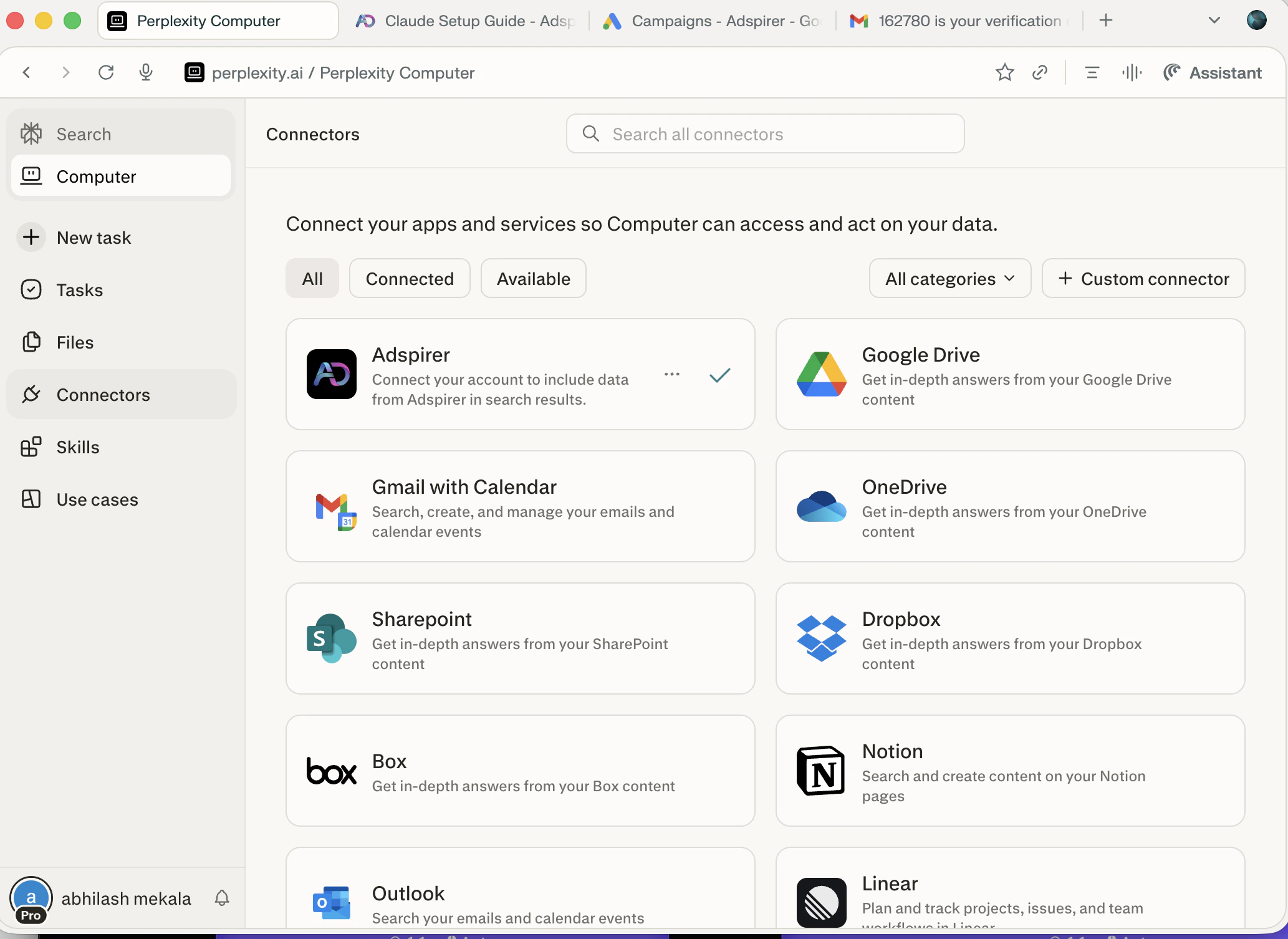Open the Adspirer connector options menu
1288x939 pixels.
pyautogui.click(x=672, y=374)
